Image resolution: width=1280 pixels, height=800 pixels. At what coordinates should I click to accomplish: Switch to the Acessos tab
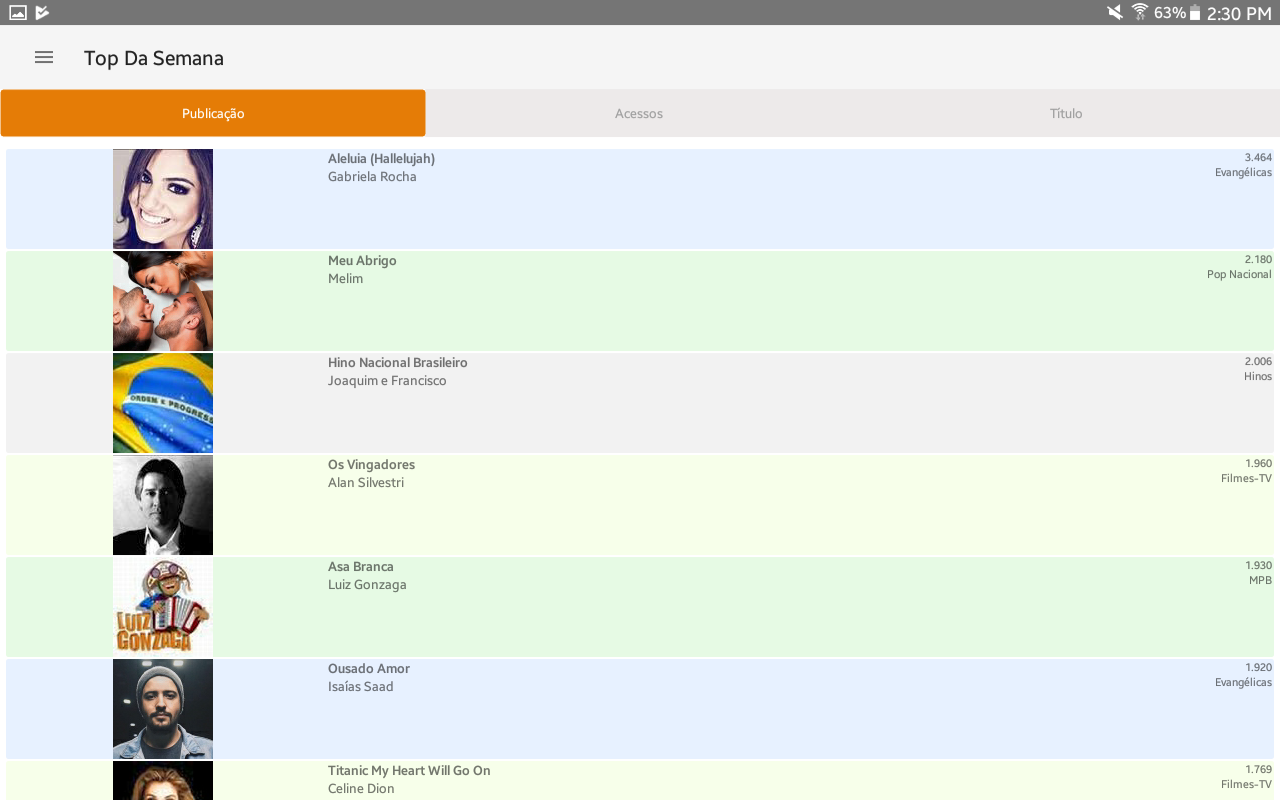coord(639,113)
